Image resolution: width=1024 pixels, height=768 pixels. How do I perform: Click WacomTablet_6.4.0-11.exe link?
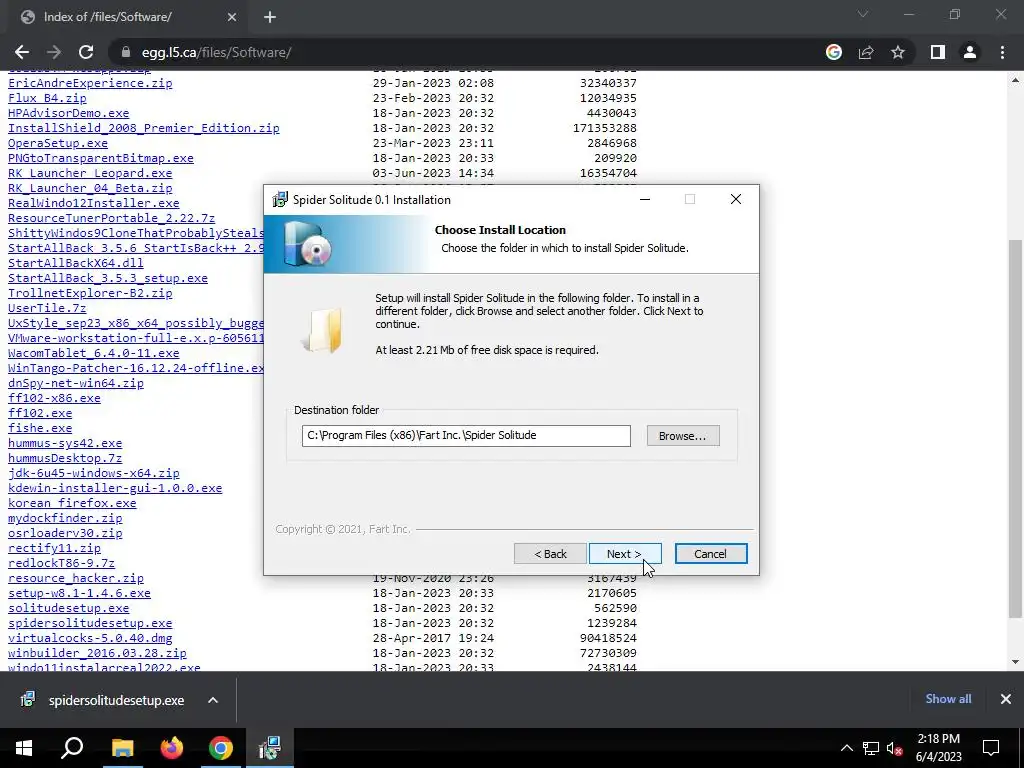[93, 353]
